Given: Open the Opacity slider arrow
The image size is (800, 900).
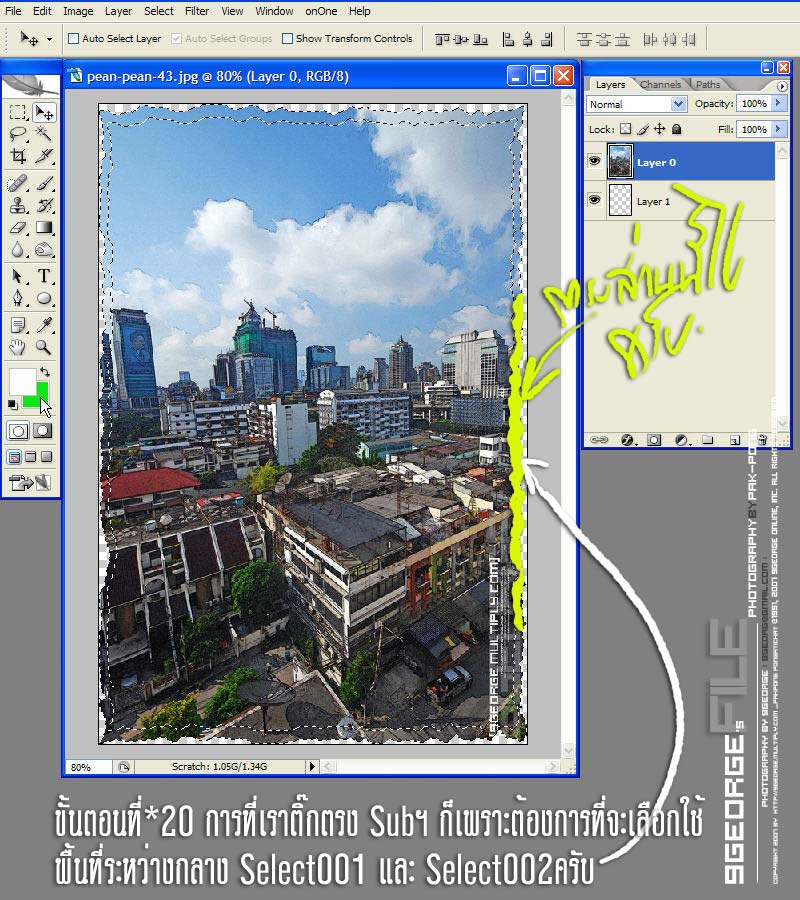Looking at the screenshot, I should pyautogui.click(x=778, y=103).
